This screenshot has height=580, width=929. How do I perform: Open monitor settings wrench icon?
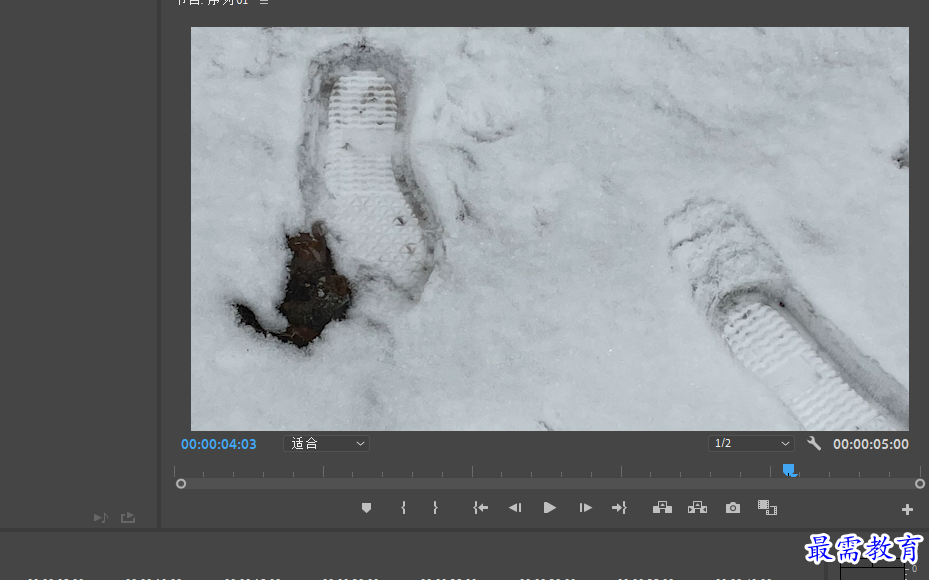814,443
